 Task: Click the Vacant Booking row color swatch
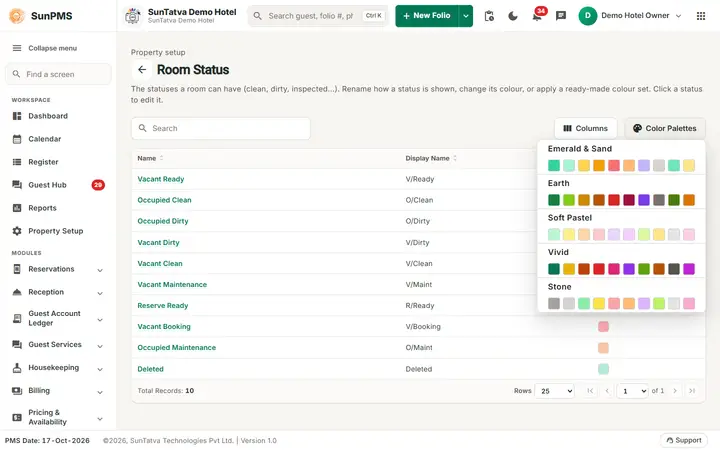coord(603,326)
